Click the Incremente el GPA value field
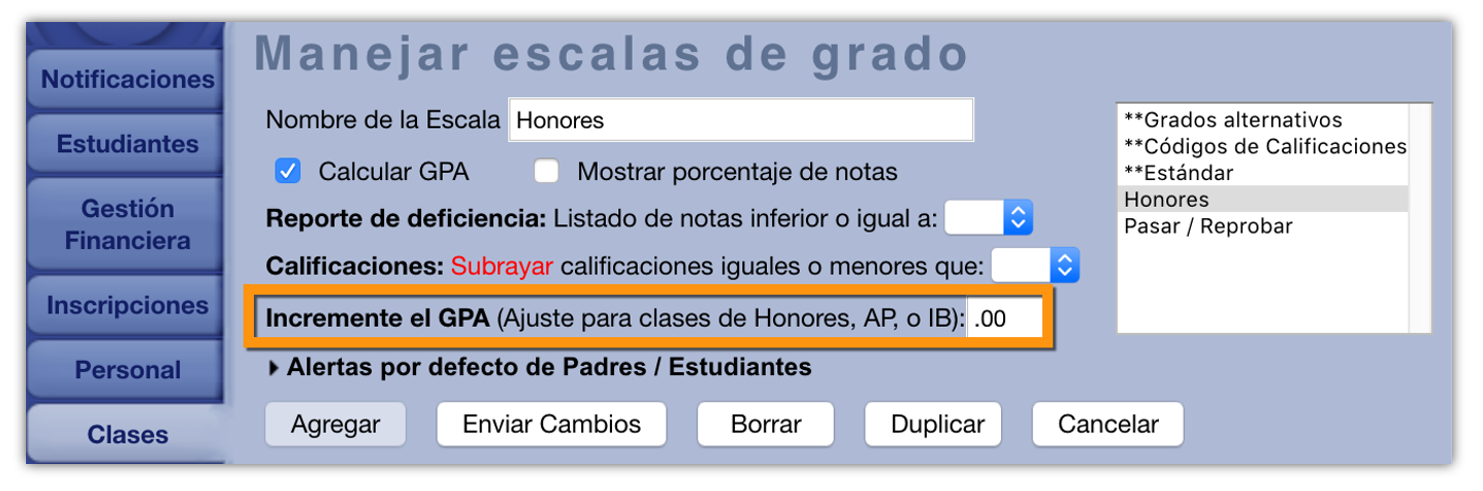 [x=1003, y=320]
